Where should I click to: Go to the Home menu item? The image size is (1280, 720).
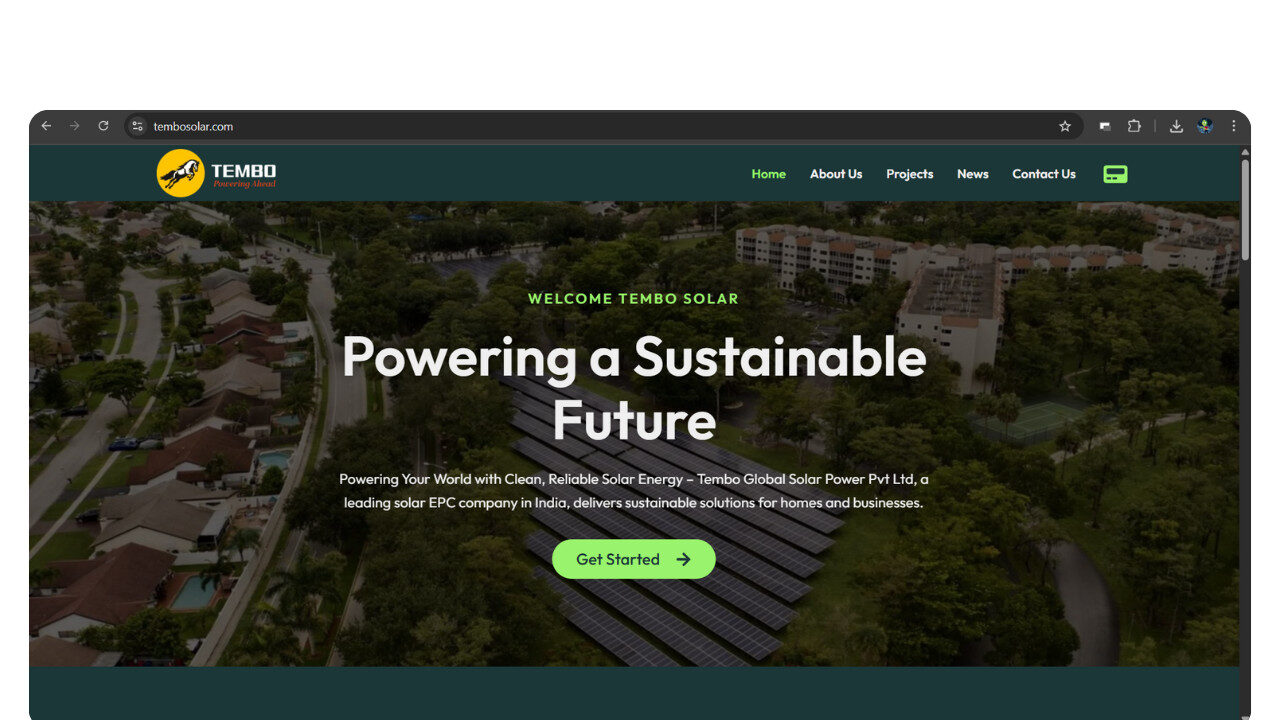(x=768, y=174)
